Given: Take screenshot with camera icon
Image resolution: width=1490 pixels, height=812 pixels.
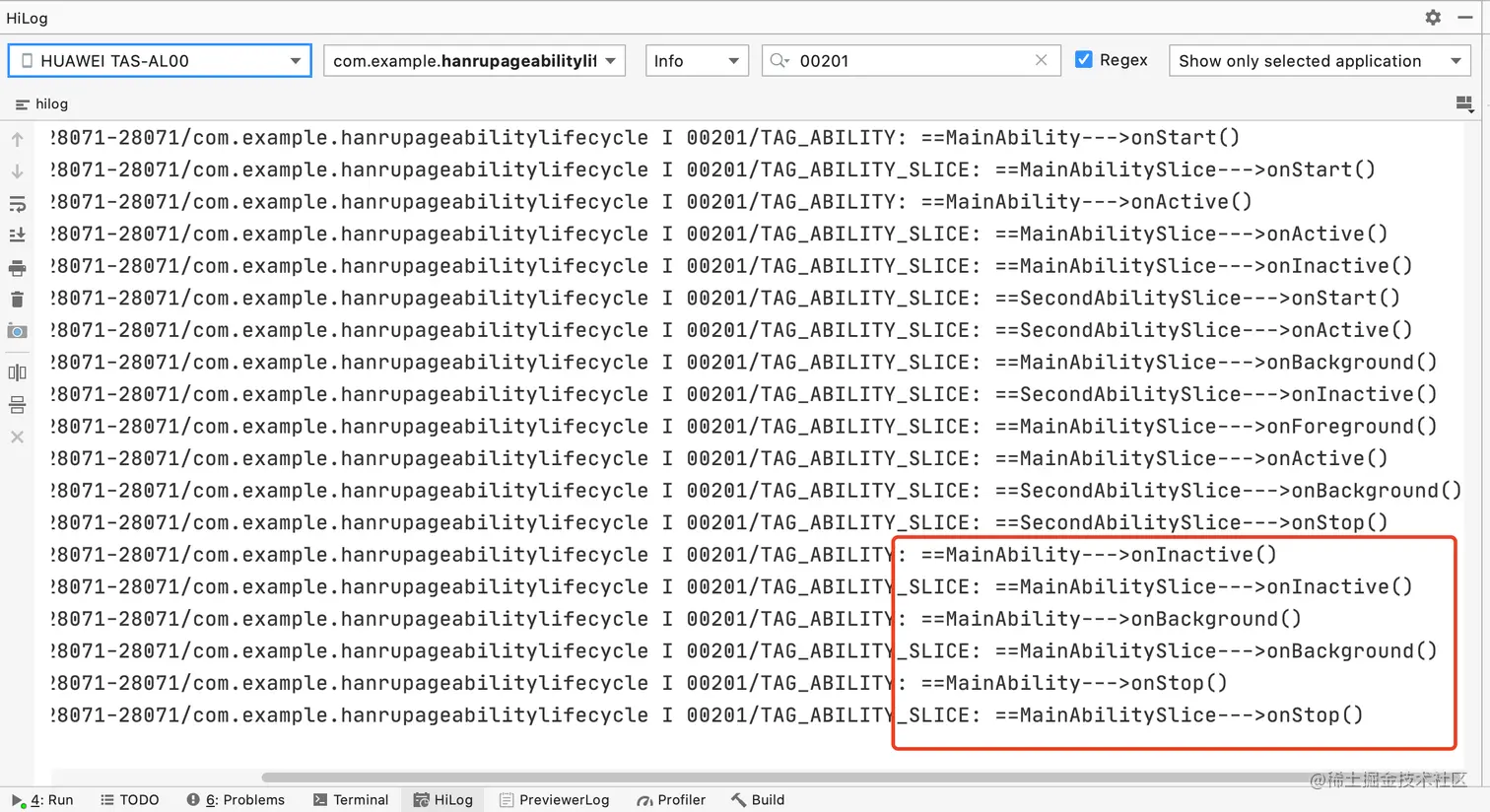Looking at the screenshot, I should pos(18,332).
